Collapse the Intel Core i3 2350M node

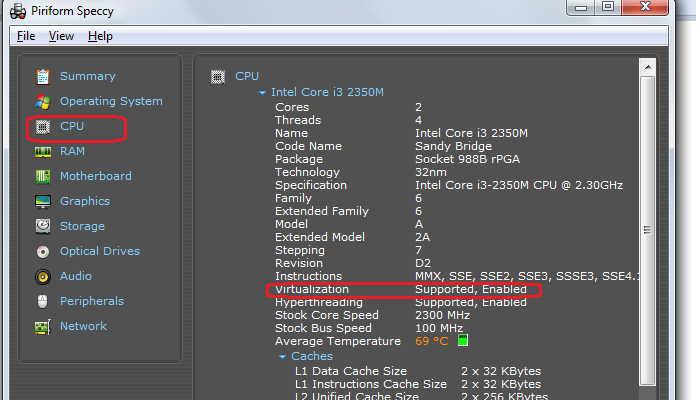[262, 93]
